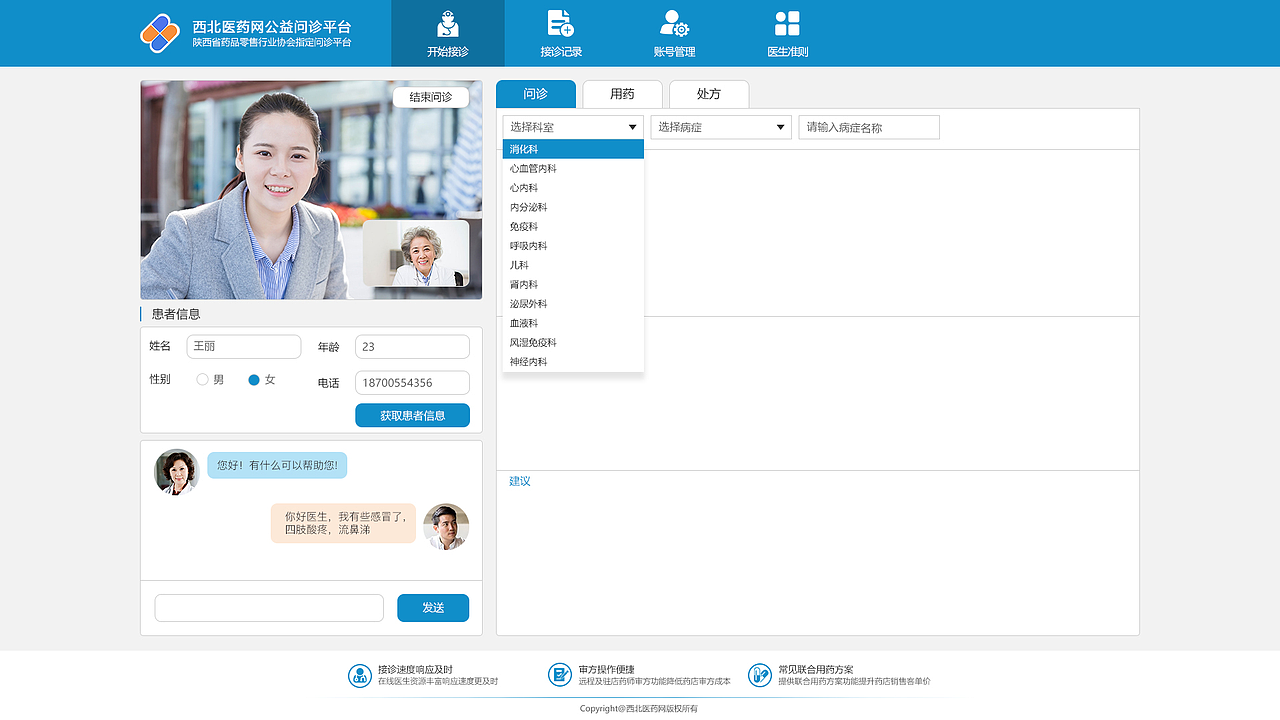Click the 接诊速度响应及时 footer icon

click(x=360, y=675)
